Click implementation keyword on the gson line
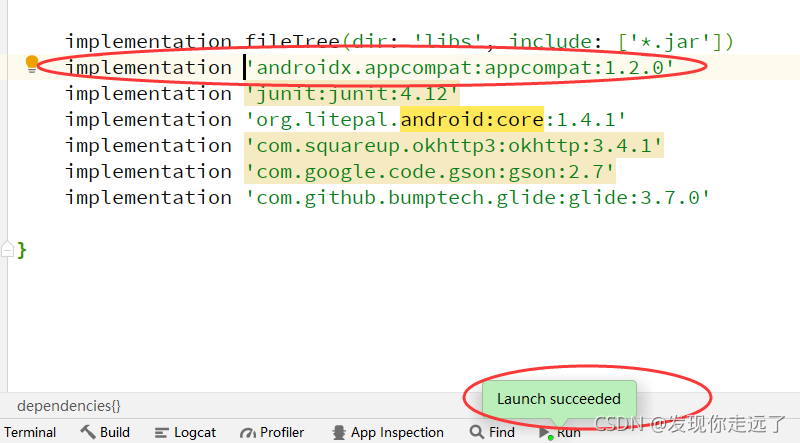This screenshot has width=800, height=443. [148, 171]
